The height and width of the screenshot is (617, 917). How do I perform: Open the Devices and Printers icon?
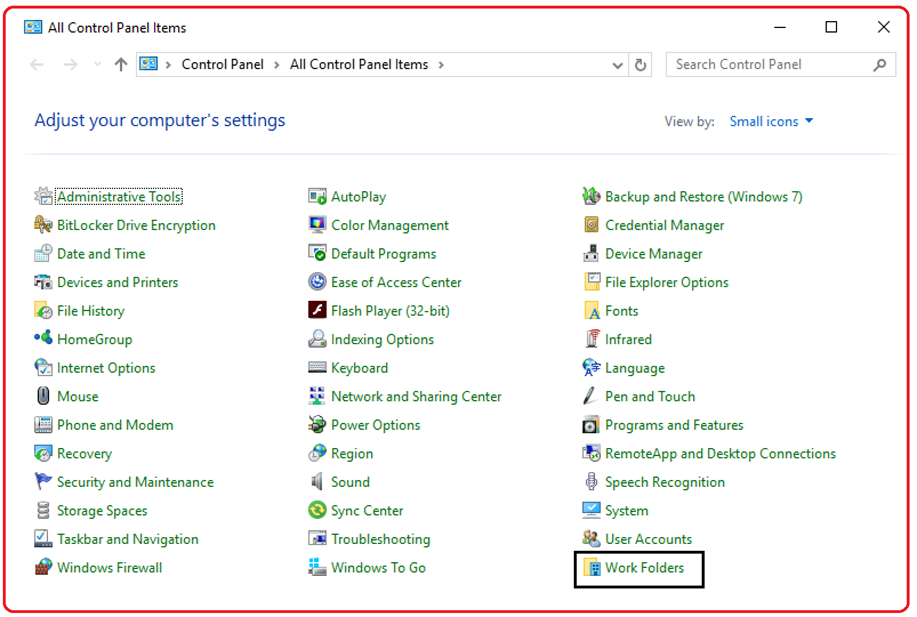[43, 282]
